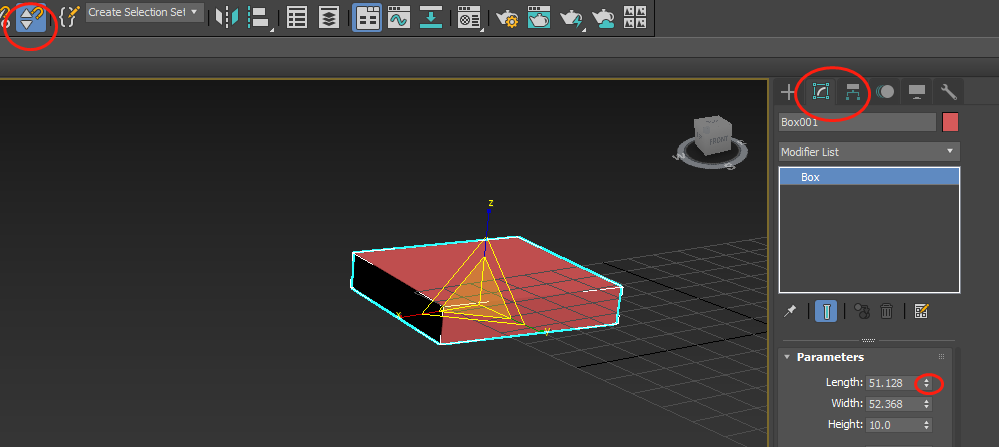999x447 pixels.
Task: Click the Parameters rollout drag handle
Action: [x=941, y=357]
